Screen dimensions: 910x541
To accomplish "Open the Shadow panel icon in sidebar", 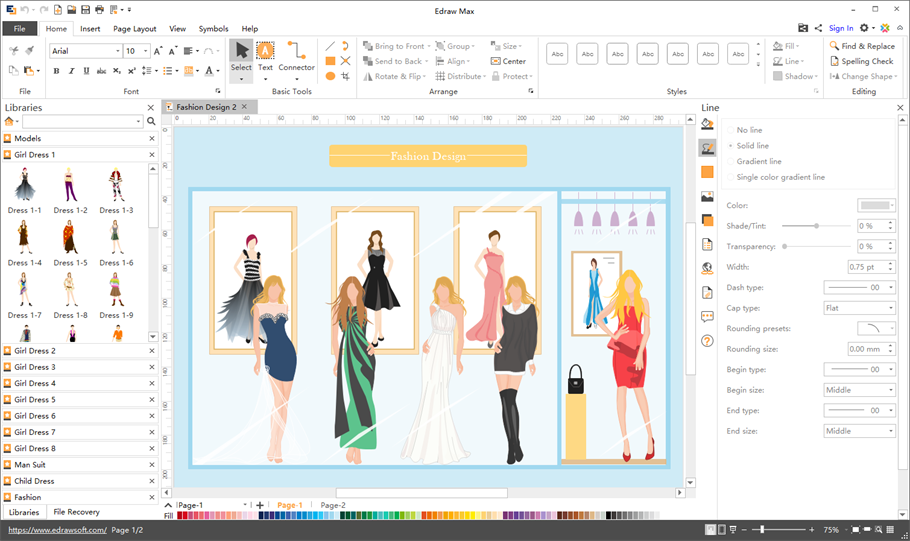I will [x=707, y=172].
